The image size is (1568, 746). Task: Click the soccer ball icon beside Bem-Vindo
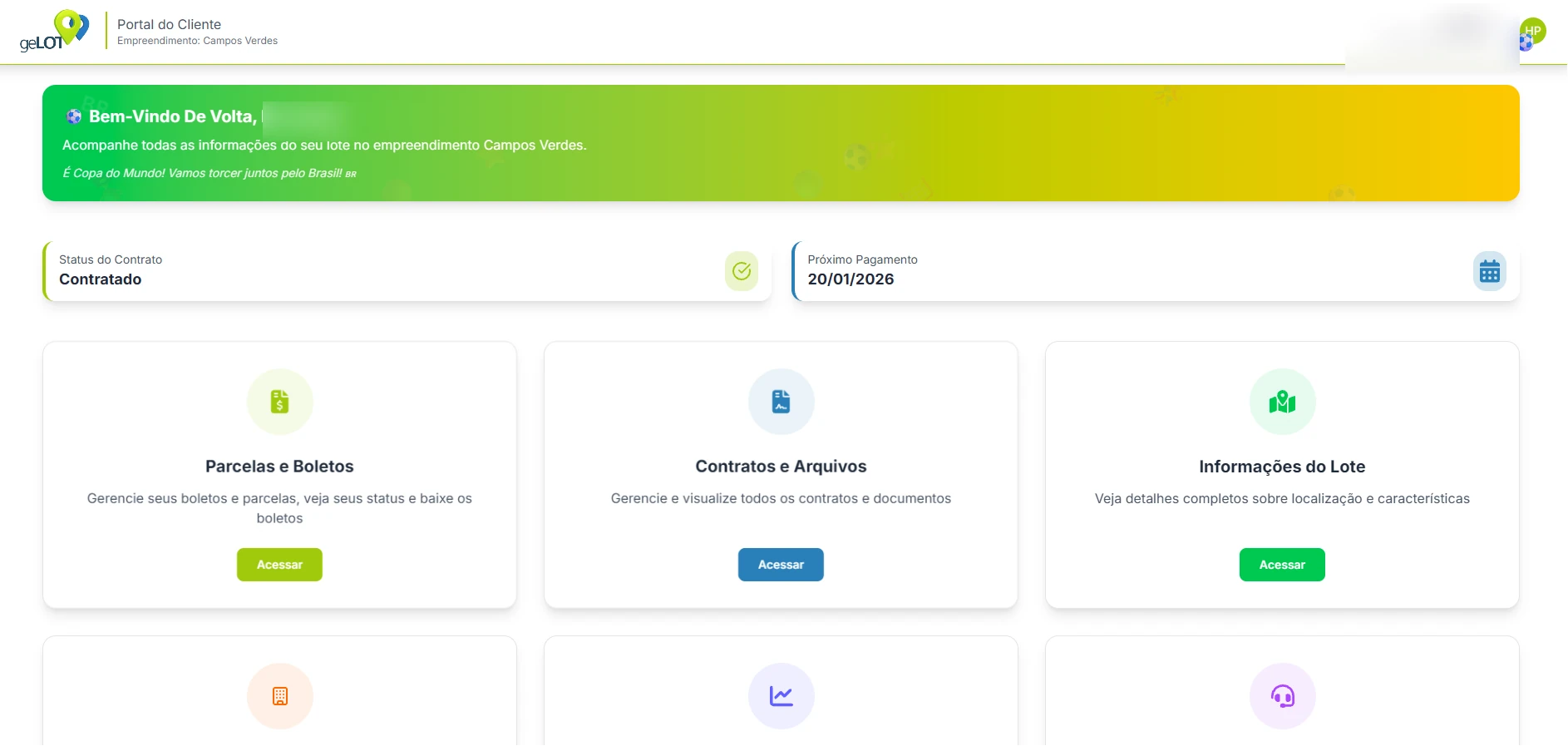[74, 116]
